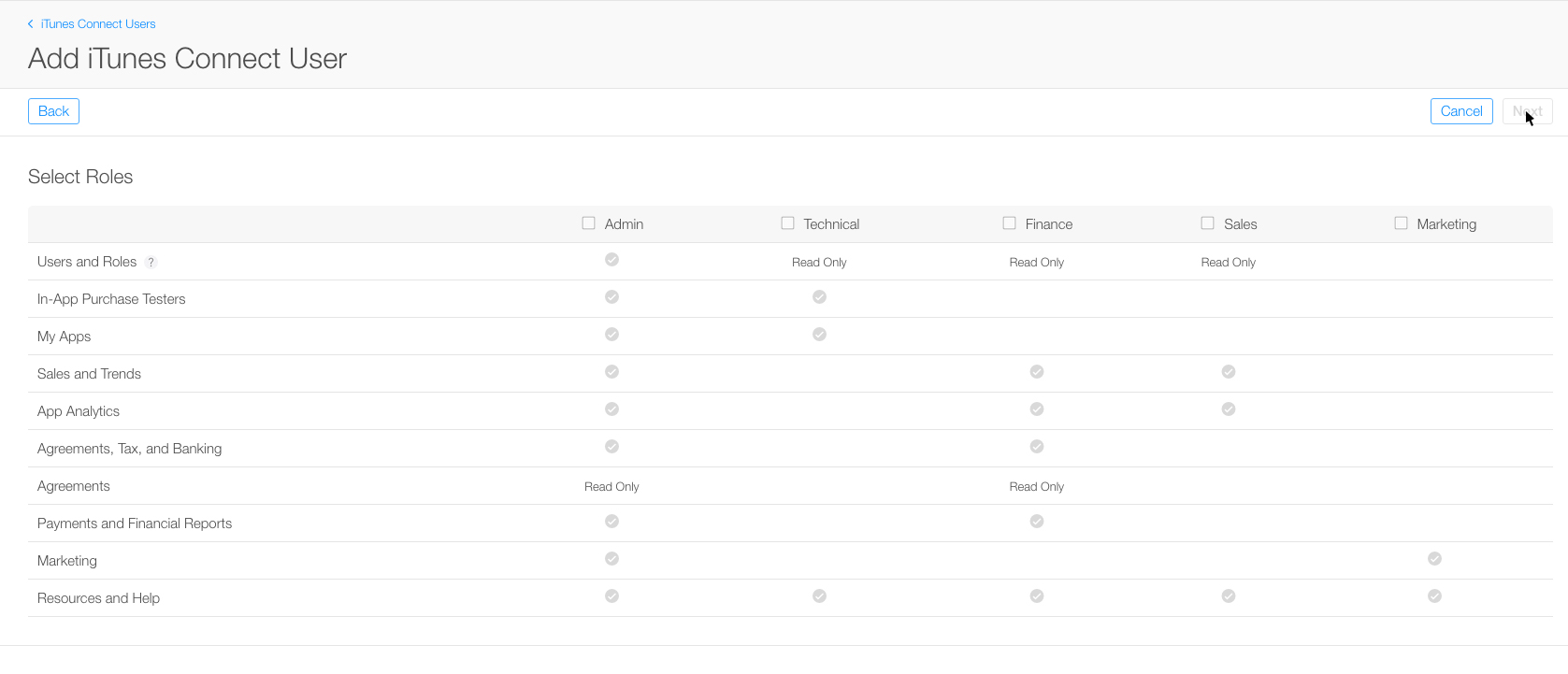1568x674 pixels.
Task: Click the back chevron beside iTunes Connect Users
Action: [31, 24]
